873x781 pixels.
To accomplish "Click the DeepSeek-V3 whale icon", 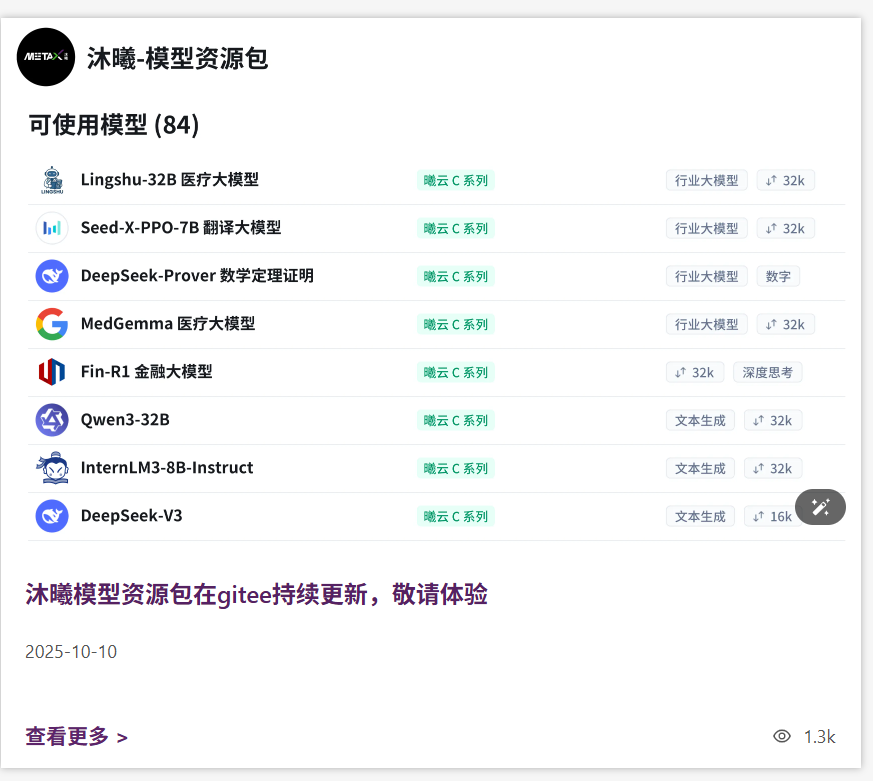I will coord(52,516).
